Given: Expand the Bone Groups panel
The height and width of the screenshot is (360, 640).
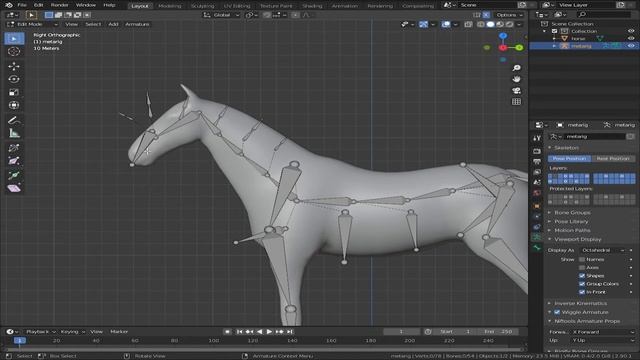Looking at the screenshot, I should pyautogui.click(x=572, y=213).
